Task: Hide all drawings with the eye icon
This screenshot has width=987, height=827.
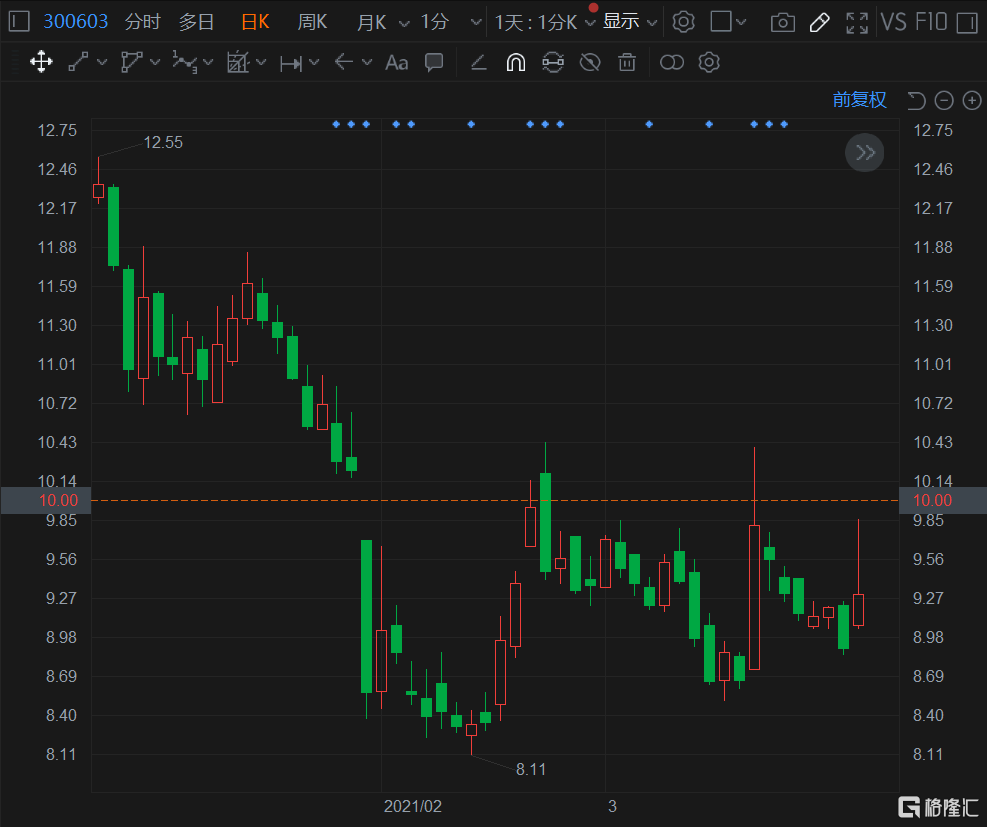Action: (590, 62)
